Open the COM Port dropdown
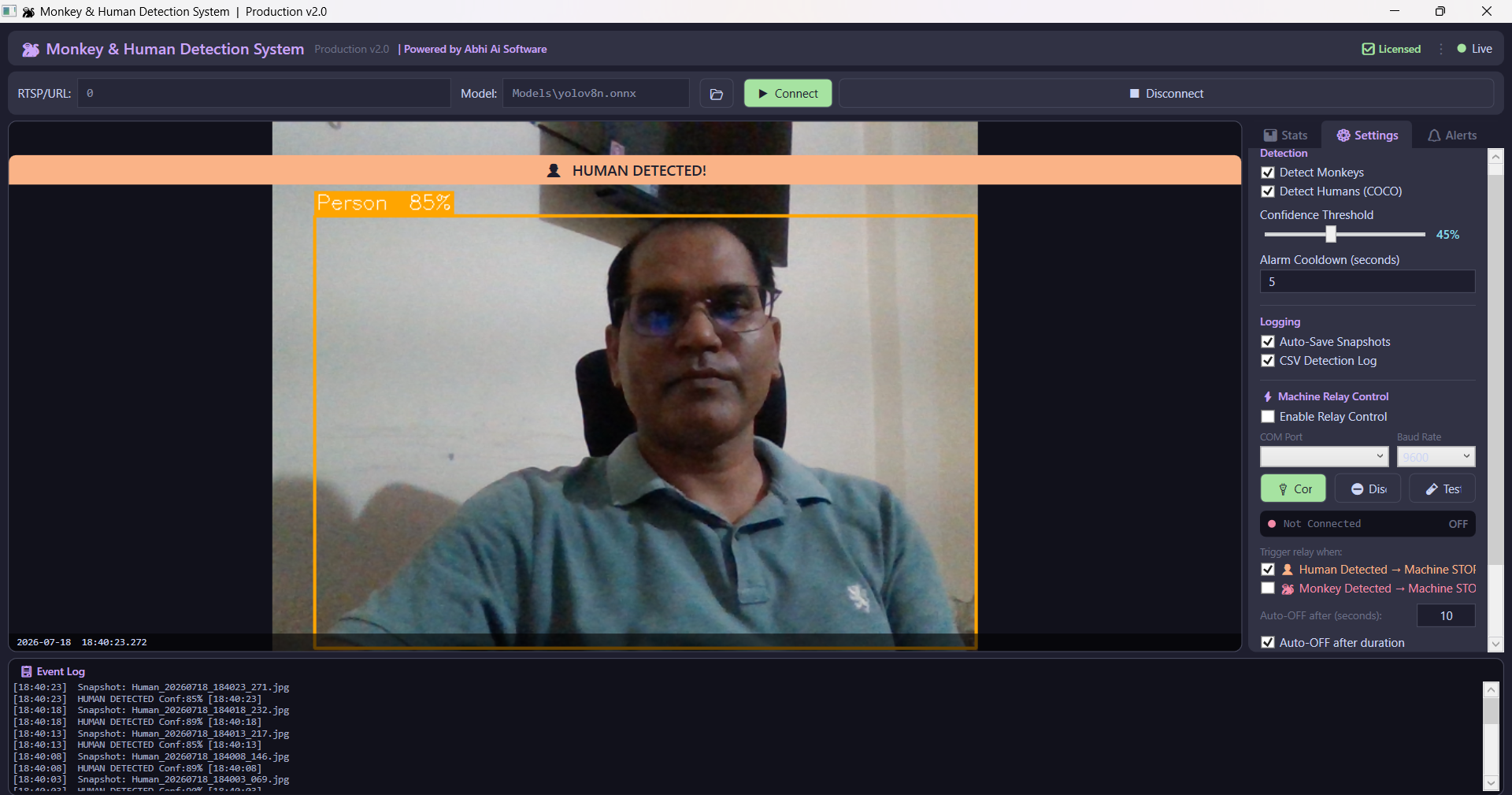 (1324, 457)
